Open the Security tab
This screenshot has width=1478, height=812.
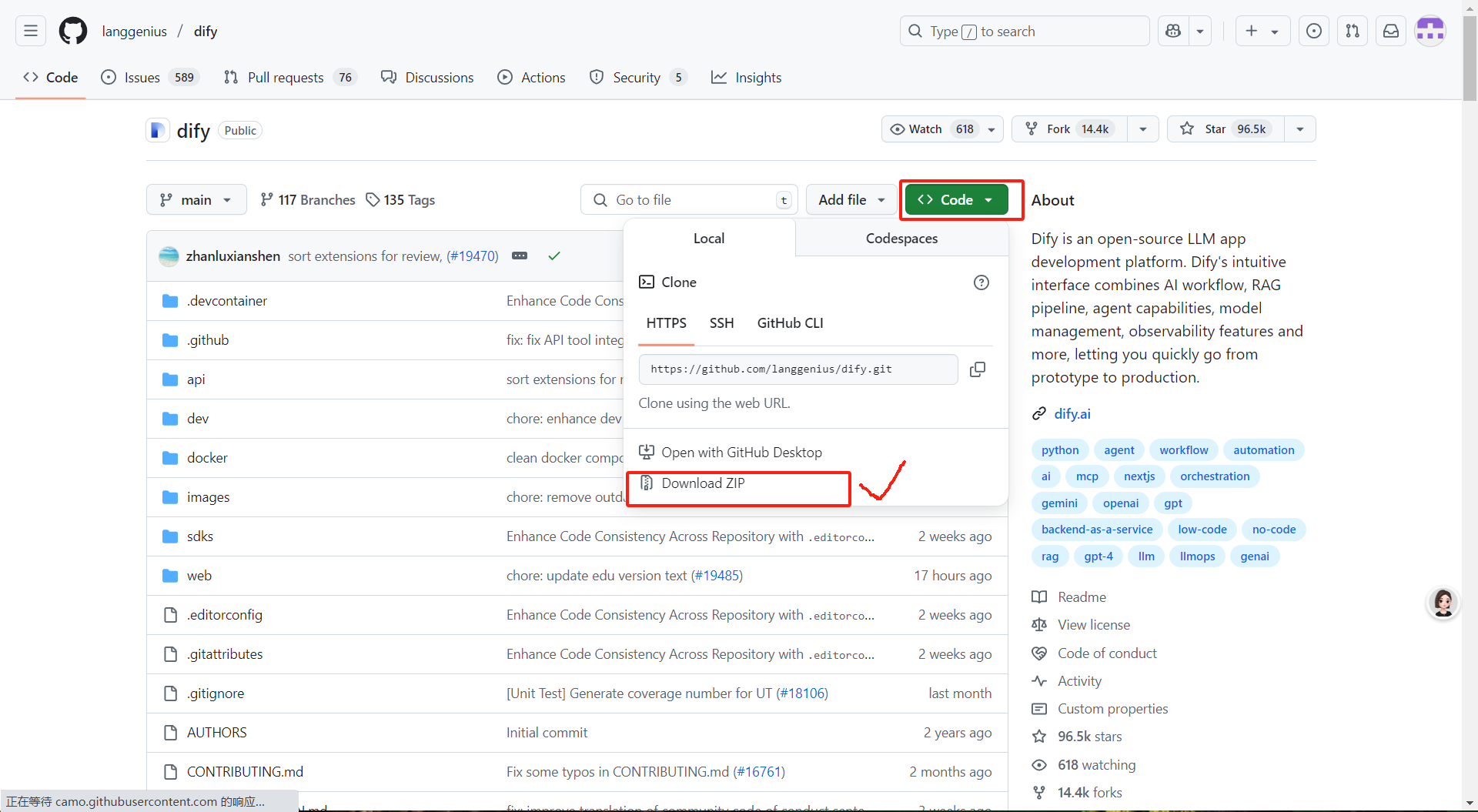coord(637,77)
